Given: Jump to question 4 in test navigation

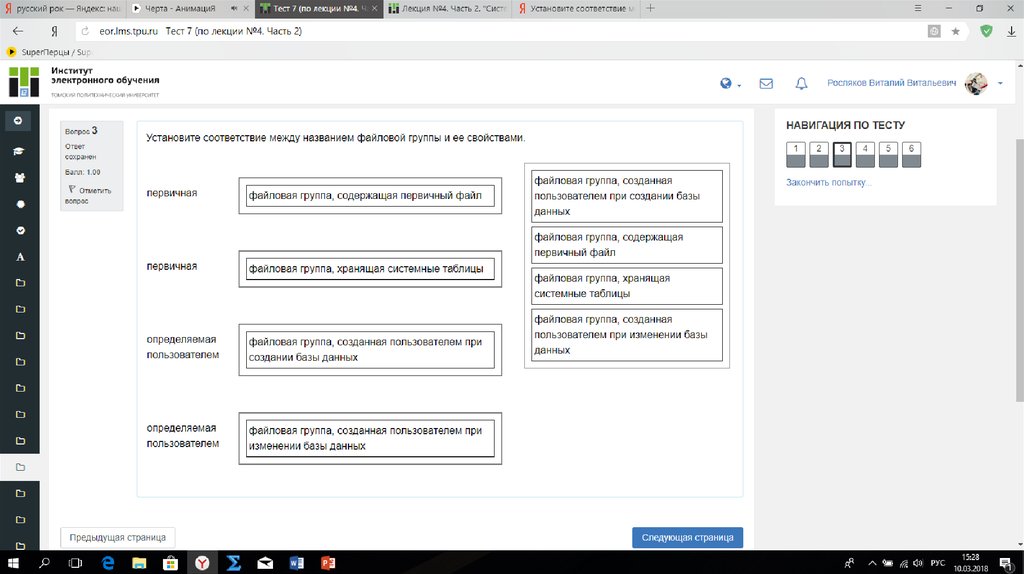Looking at the screenshot, I should [x=865, y=155].
